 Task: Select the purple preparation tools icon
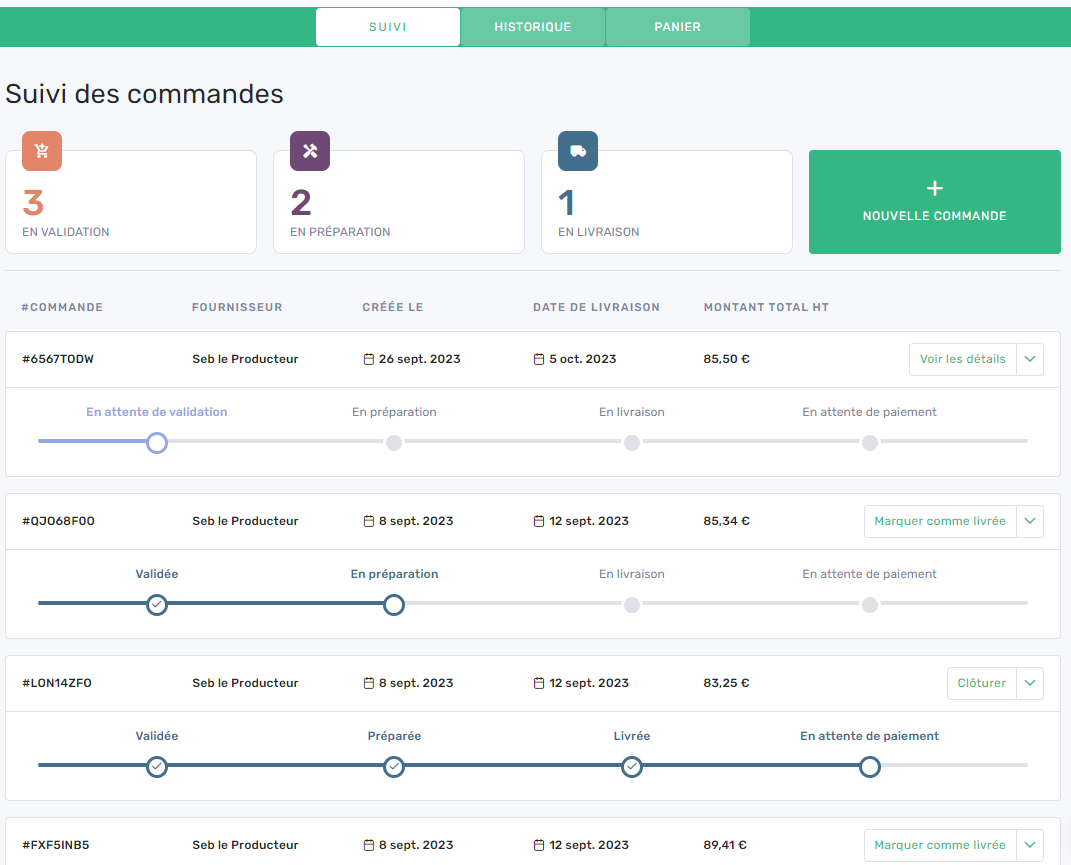point(309,151)
